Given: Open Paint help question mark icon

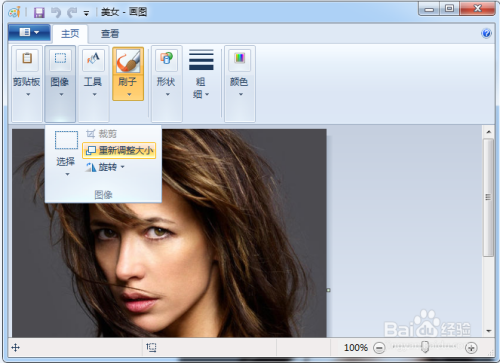Looking at the screenshot, I should point(486,33).
